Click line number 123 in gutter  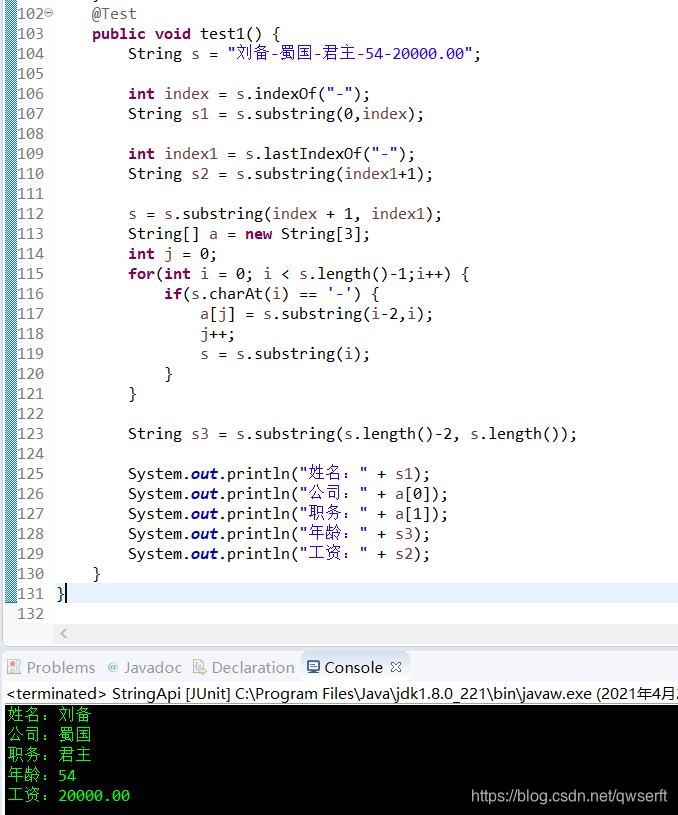30,434
